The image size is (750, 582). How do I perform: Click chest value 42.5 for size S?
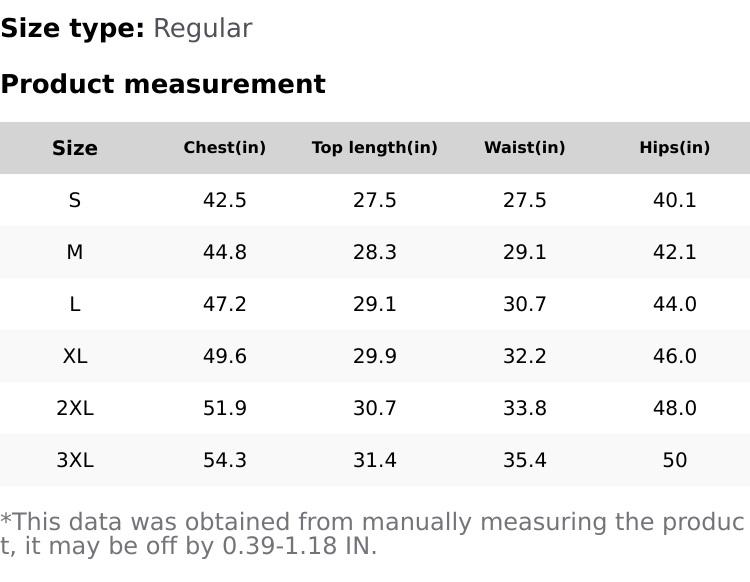coord(225,200)
